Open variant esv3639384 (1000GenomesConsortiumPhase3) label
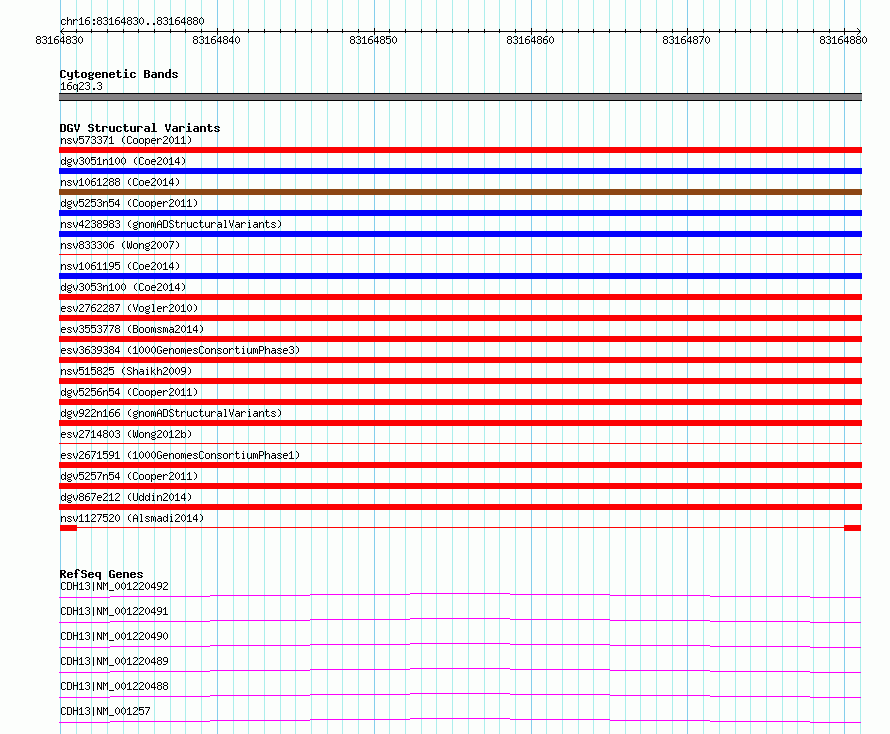The image size is (890, 734). [x=180, y=350]
